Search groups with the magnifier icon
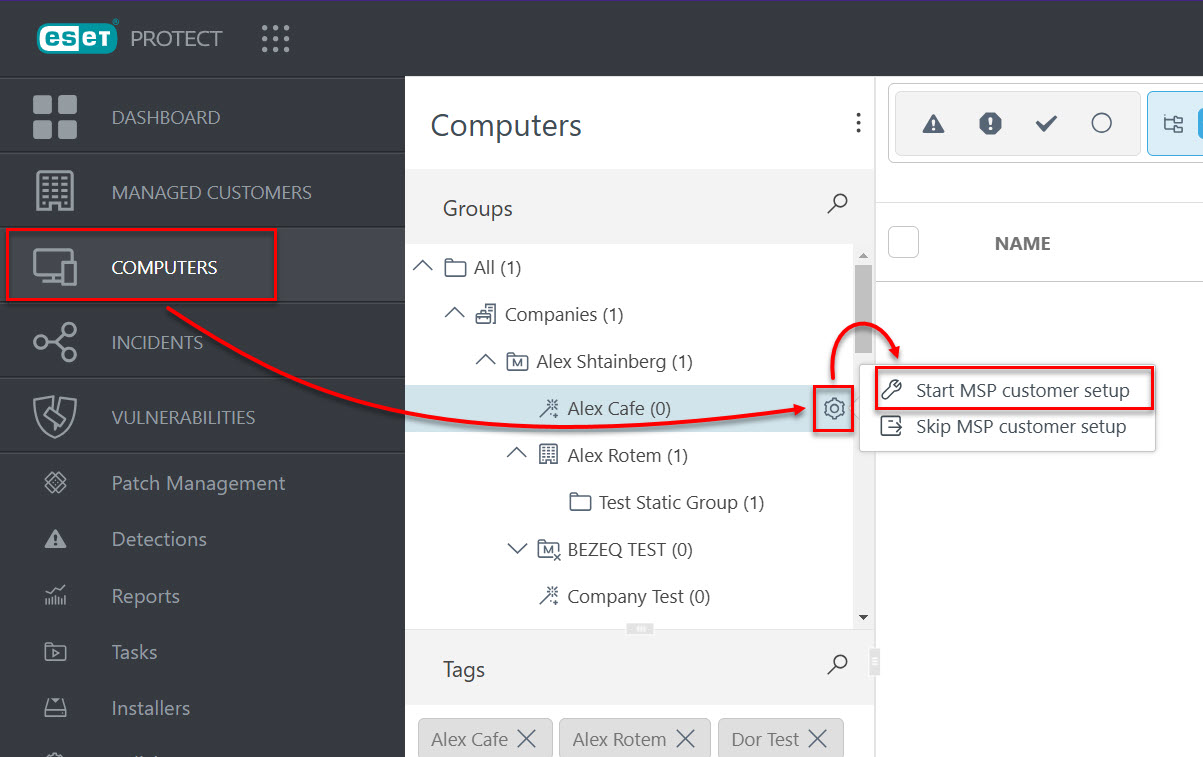 837,204
